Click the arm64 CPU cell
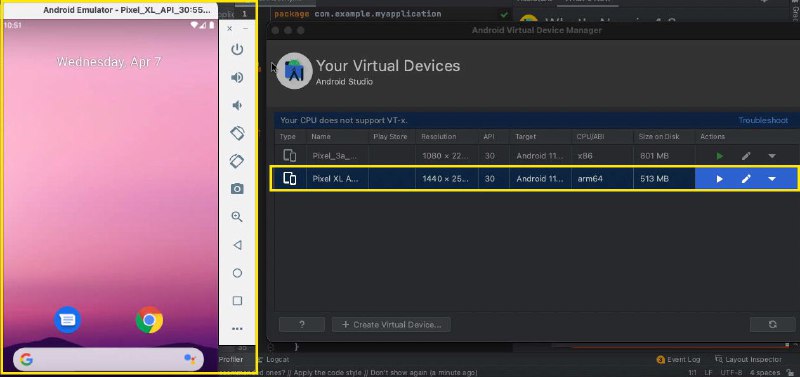This screenshot has width=800, height=377. click(x=590, y=179)
